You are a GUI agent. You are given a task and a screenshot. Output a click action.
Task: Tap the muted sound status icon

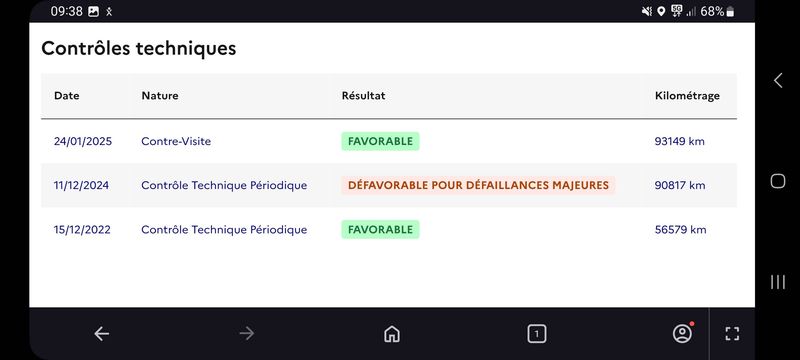[646, 11]
